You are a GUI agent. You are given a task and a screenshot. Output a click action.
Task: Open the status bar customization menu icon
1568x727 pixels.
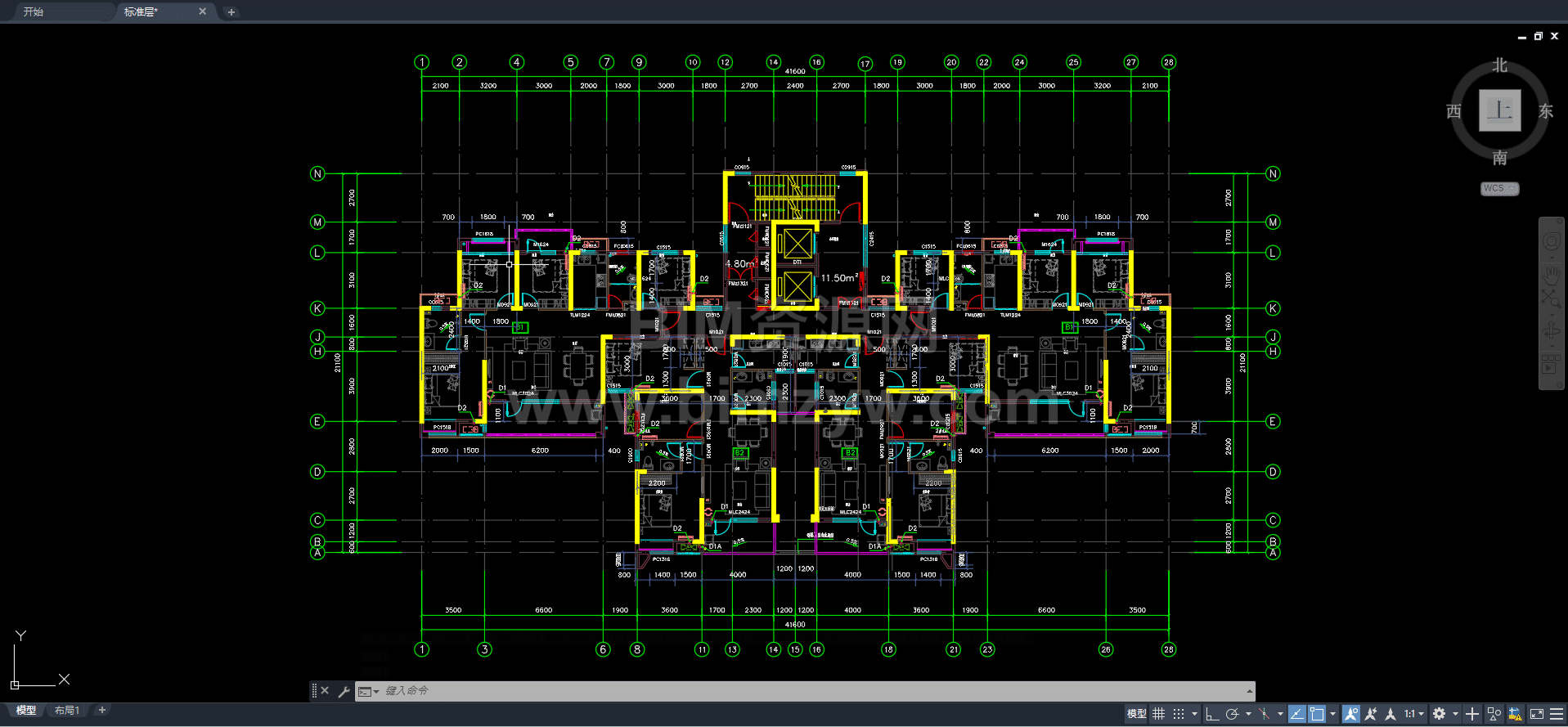point(1557,714)
